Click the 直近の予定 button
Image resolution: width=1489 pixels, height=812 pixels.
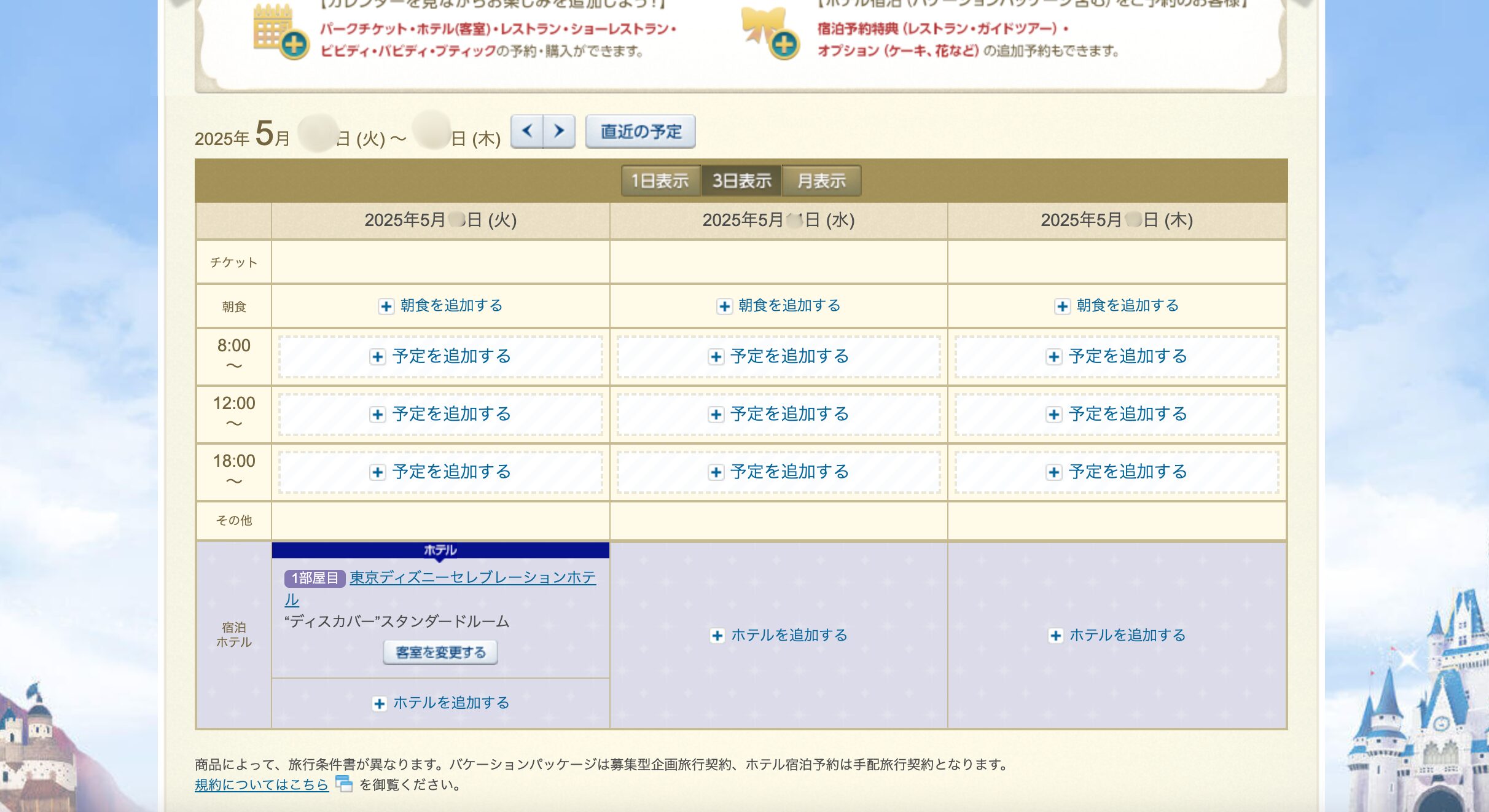tap(641, 131)
